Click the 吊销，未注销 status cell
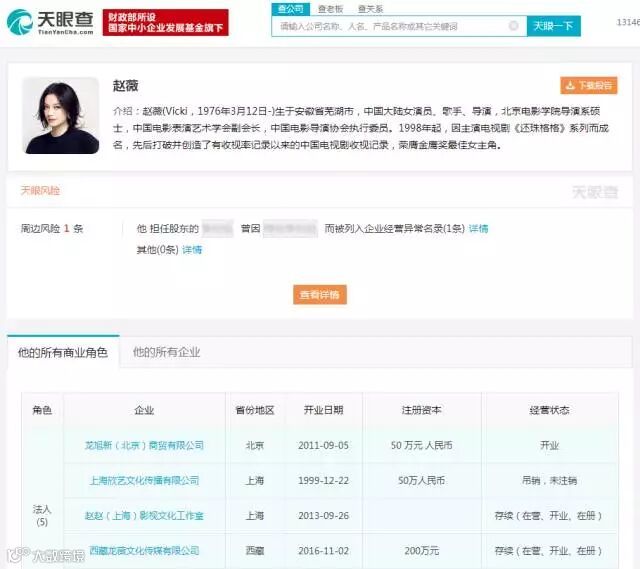 549,480
